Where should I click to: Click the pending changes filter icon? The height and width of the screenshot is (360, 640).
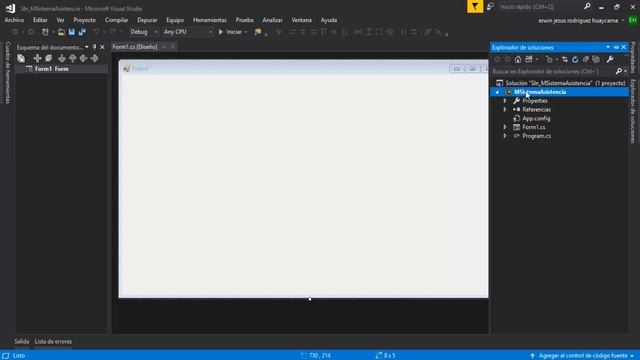tap(549, 60)
